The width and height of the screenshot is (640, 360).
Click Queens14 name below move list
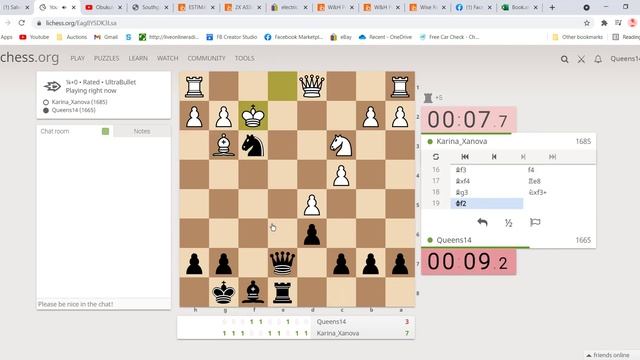pyautogui.click(x=454, y=240)
